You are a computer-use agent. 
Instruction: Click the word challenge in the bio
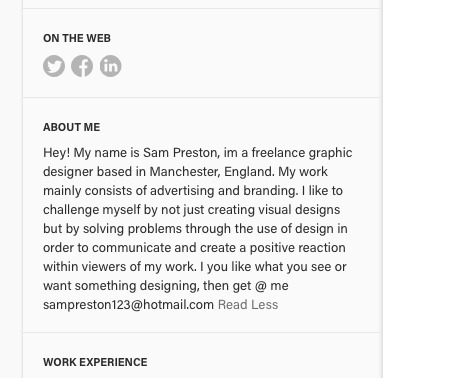[x=71, y=210]
